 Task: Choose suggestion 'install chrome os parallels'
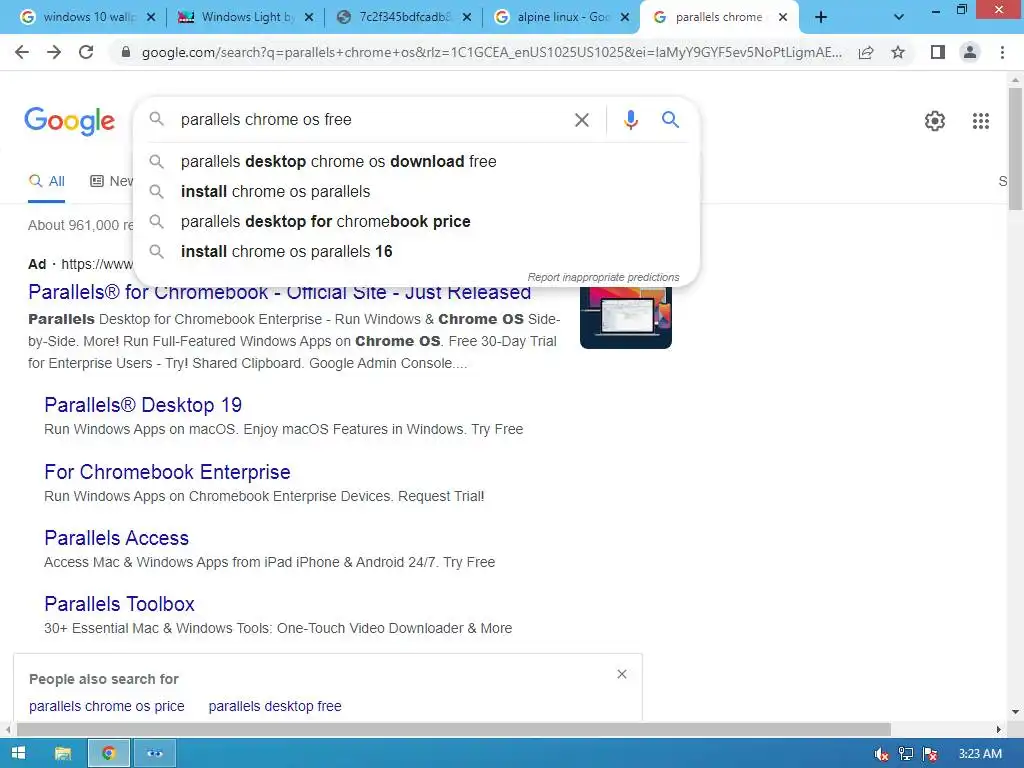tap(416, 191)
